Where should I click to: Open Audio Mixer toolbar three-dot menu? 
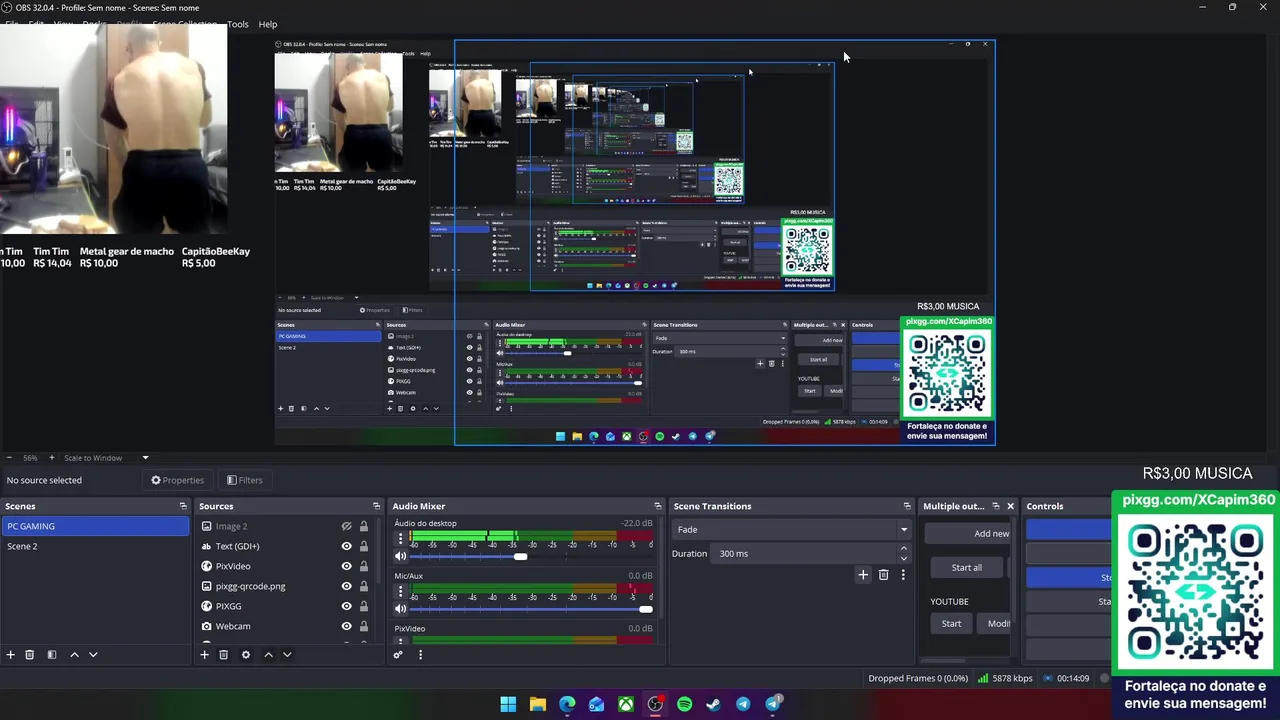(420, 655)
